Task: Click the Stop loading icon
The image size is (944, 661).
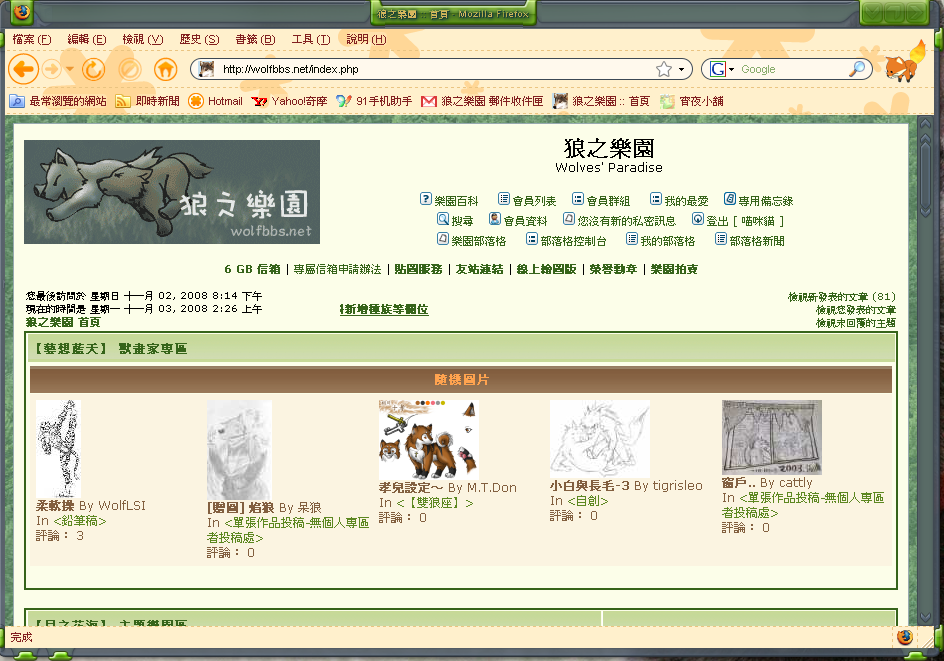Action: click(129, 70)
